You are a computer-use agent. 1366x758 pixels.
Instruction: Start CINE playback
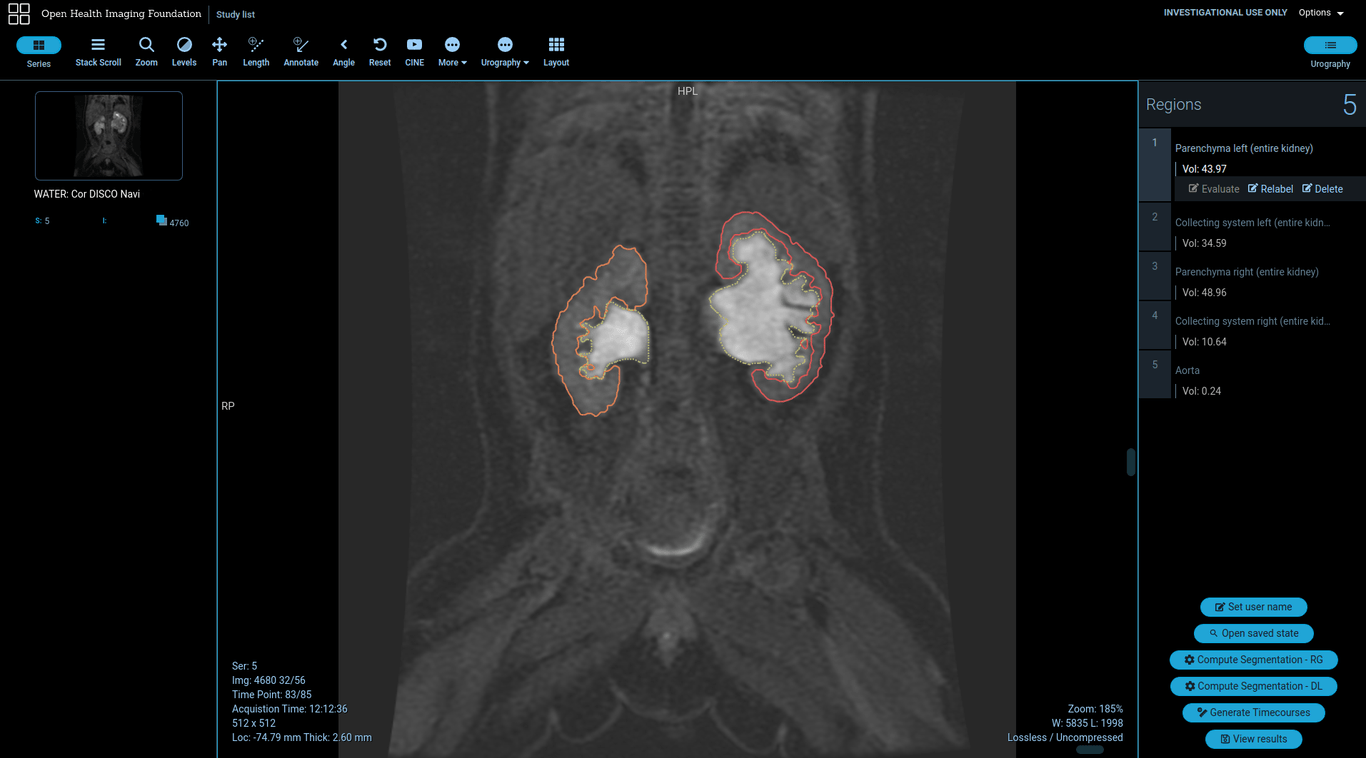coord(414,51)
